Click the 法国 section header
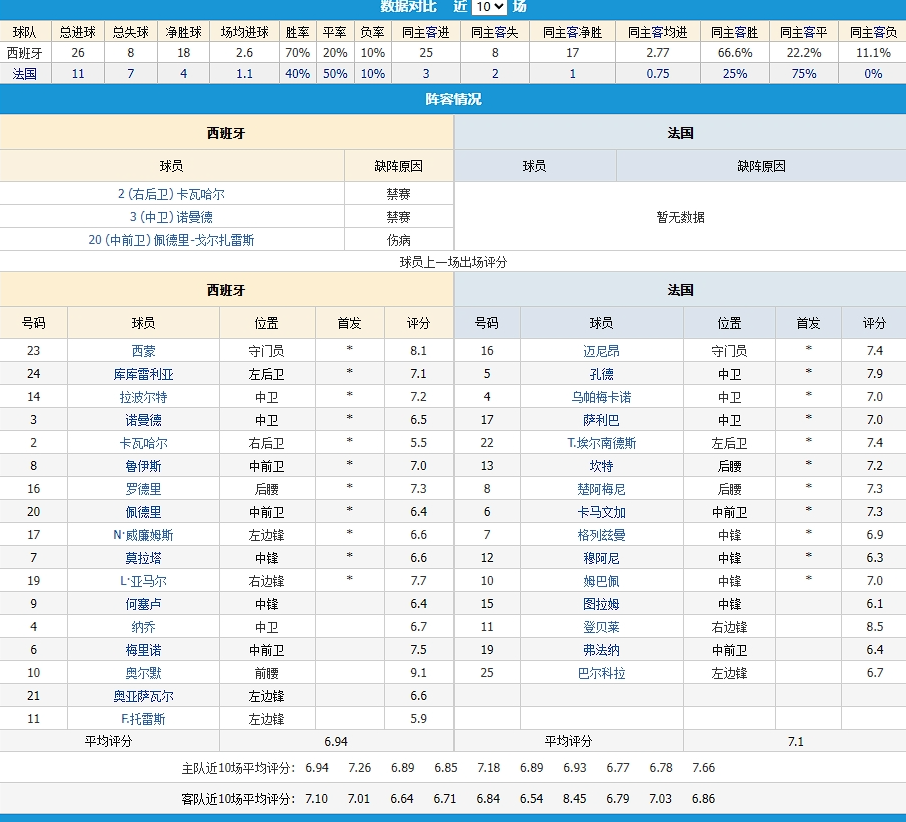This screenshot has height=822, width=906. (680, 133)
